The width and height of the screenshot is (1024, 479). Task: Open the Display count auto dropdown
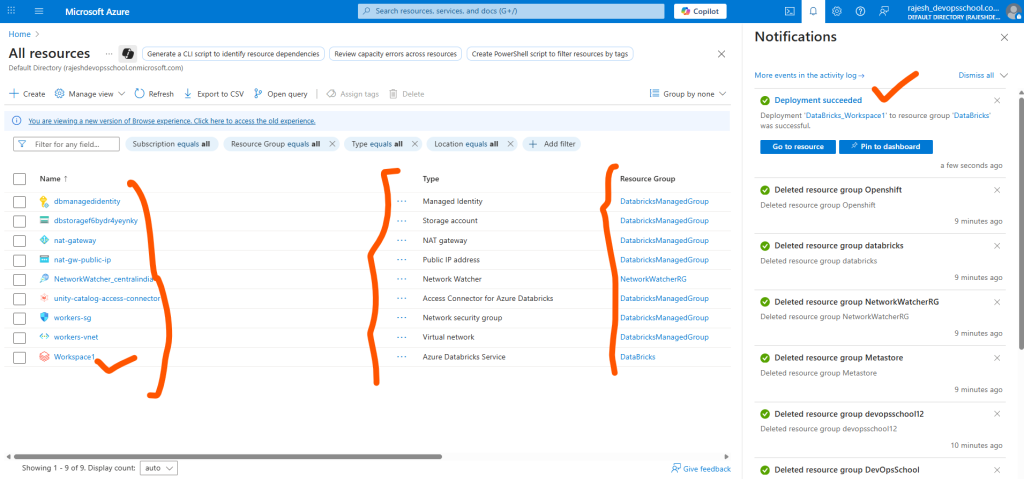[159, 469]
